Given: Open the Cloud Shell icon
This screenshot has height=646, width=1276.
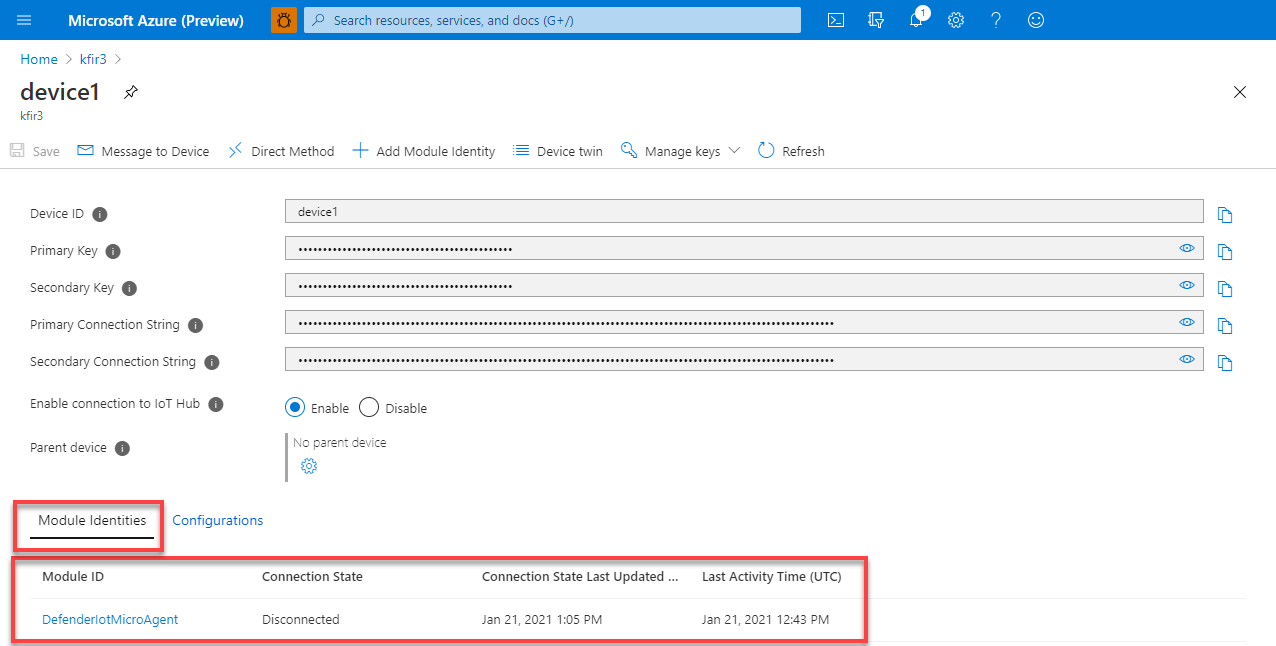Looking at the screenshot, I should coord(836,20).
